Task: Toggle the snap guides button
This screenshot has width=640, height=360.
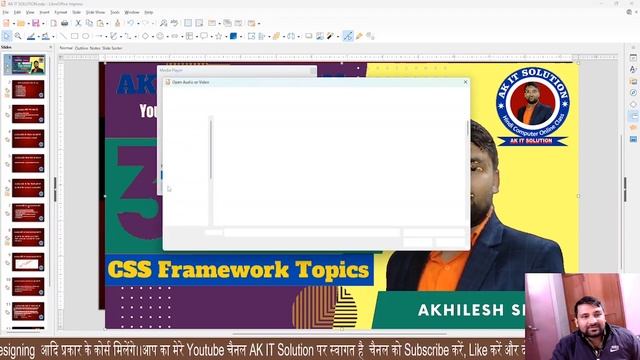Action: pos(199,23)
